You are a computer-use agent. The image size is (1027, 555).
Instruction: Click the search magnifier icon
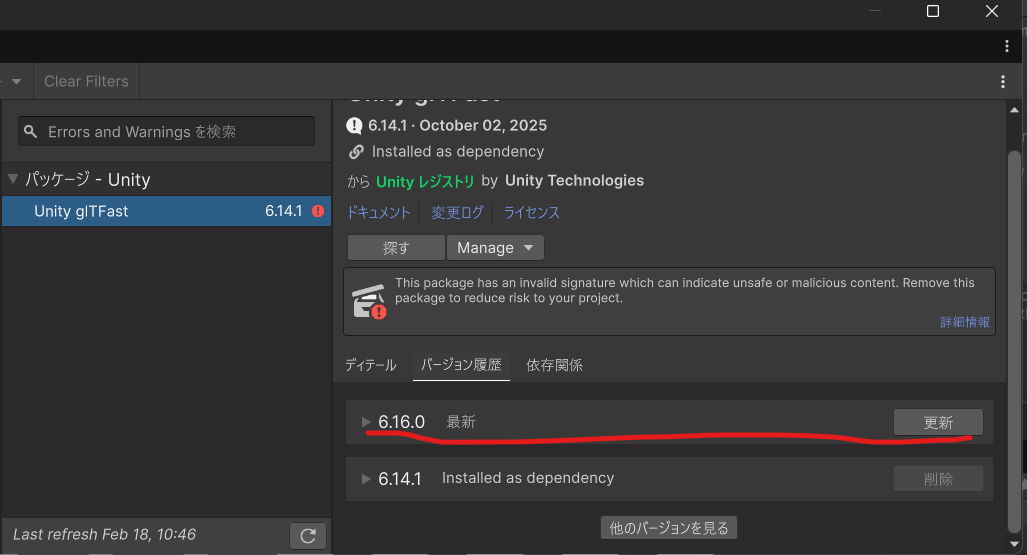point(31,132)
